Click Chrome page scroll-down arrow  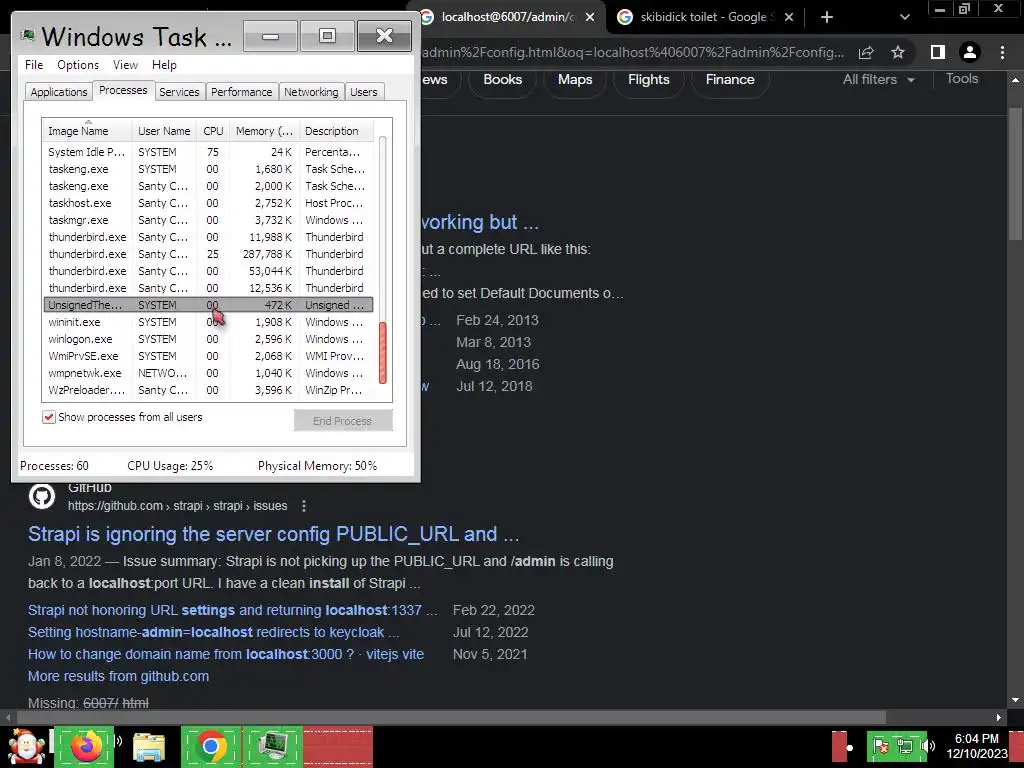click(1016, 700)
